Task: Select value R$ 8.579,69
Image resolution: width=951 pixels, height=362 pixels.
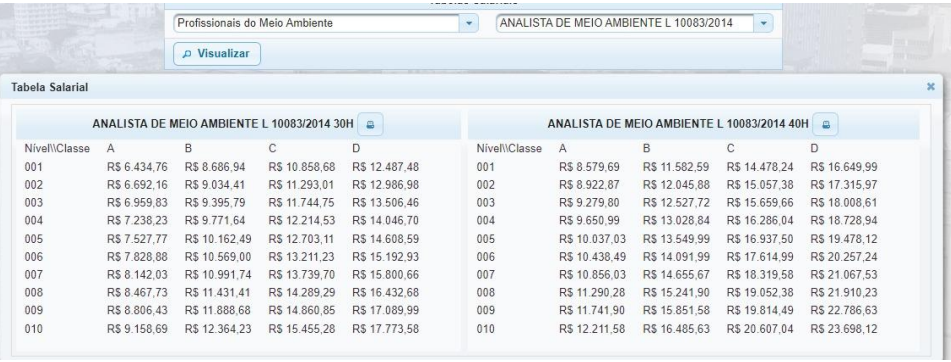Action: [x=590, y=167]
